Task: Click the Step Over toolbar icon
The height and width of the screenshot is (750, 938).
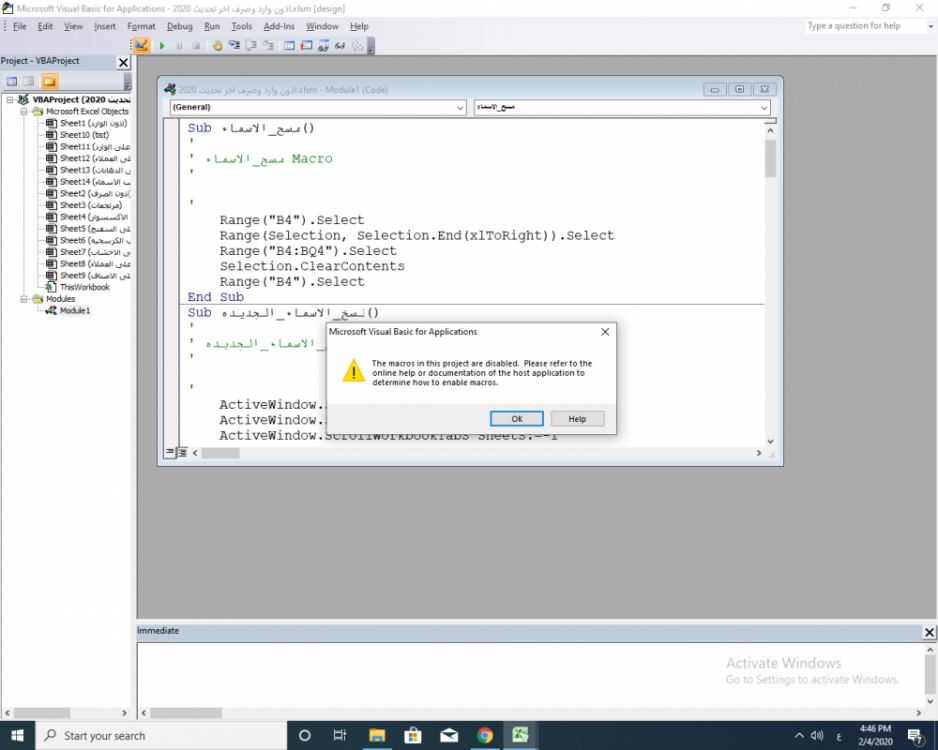Action: [x=251, y=45]
